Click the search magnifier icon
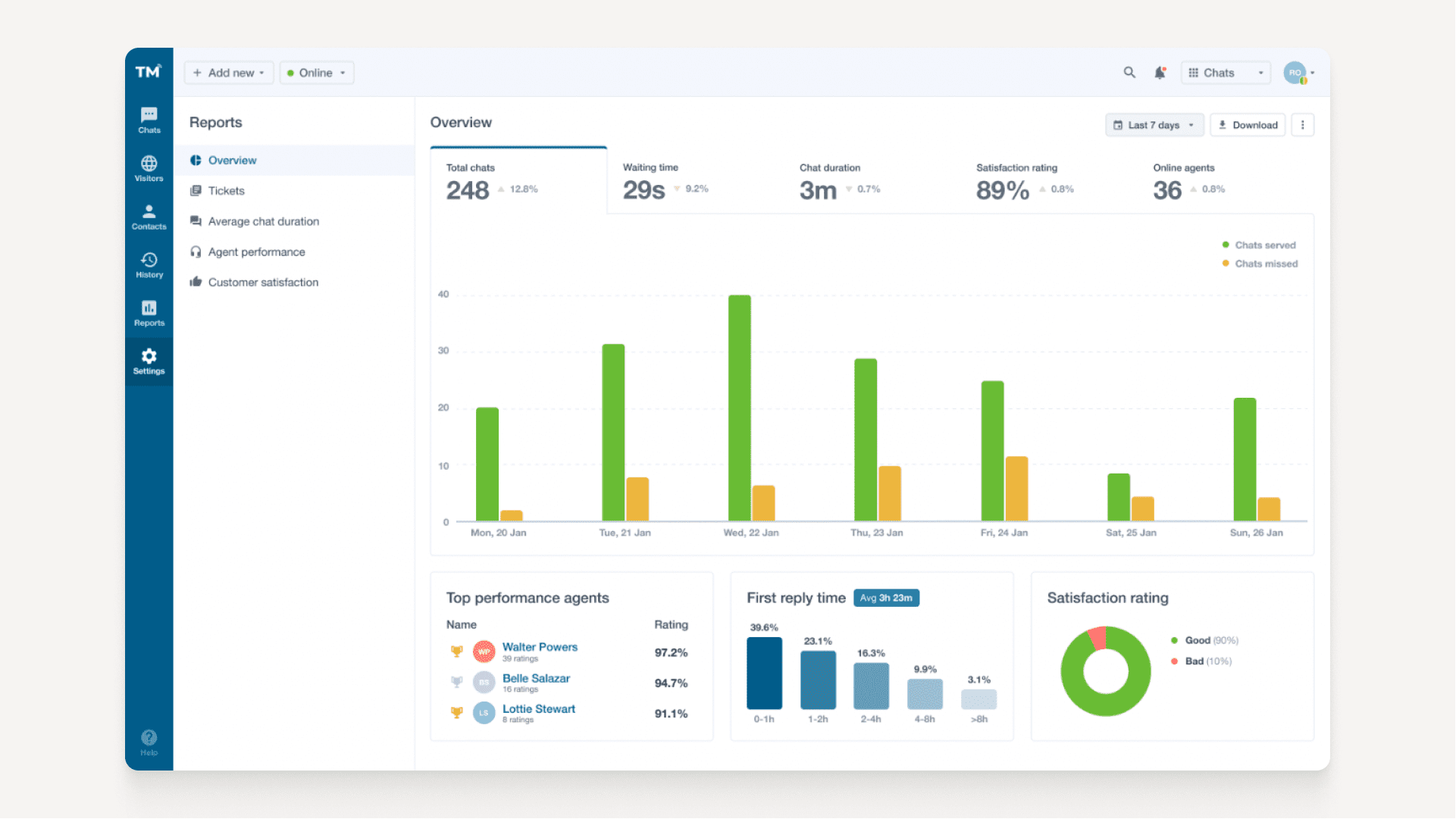The height and width of the screenshot is (819, 1456). click(x=1129, y=72)
